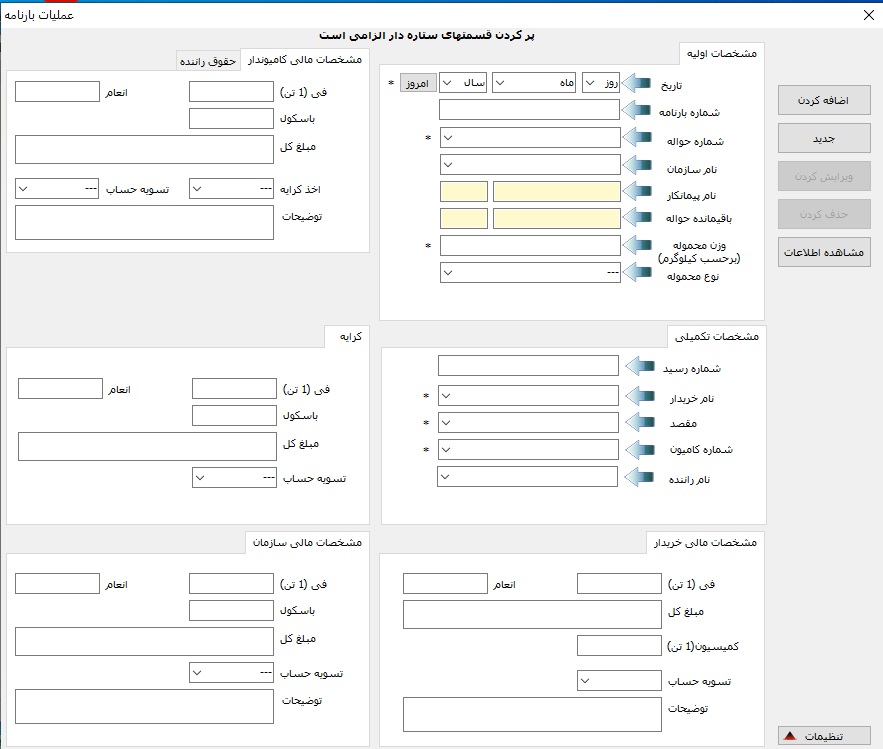Screen dimensions: 883x749
Task: Expand the نوع محموله dropdown
Action: click(530, 272)
